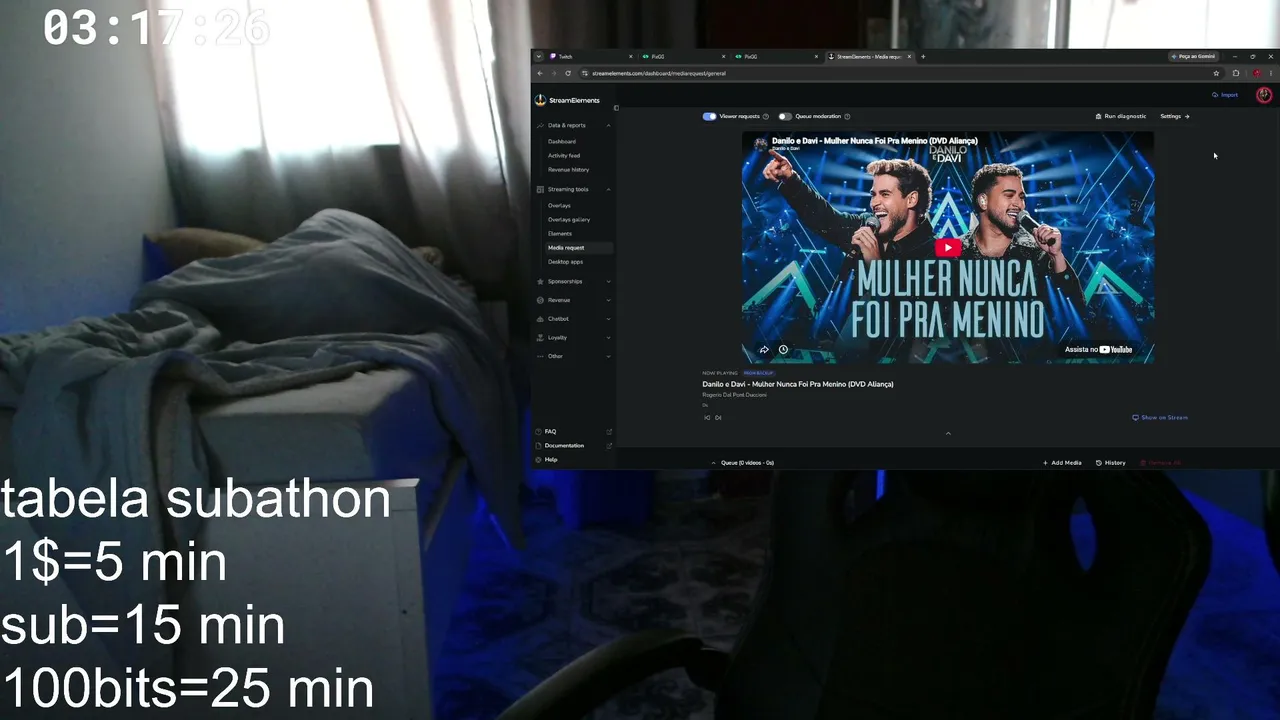Go forward in the browser
The image size is (1280, 720).
[554, 73]
